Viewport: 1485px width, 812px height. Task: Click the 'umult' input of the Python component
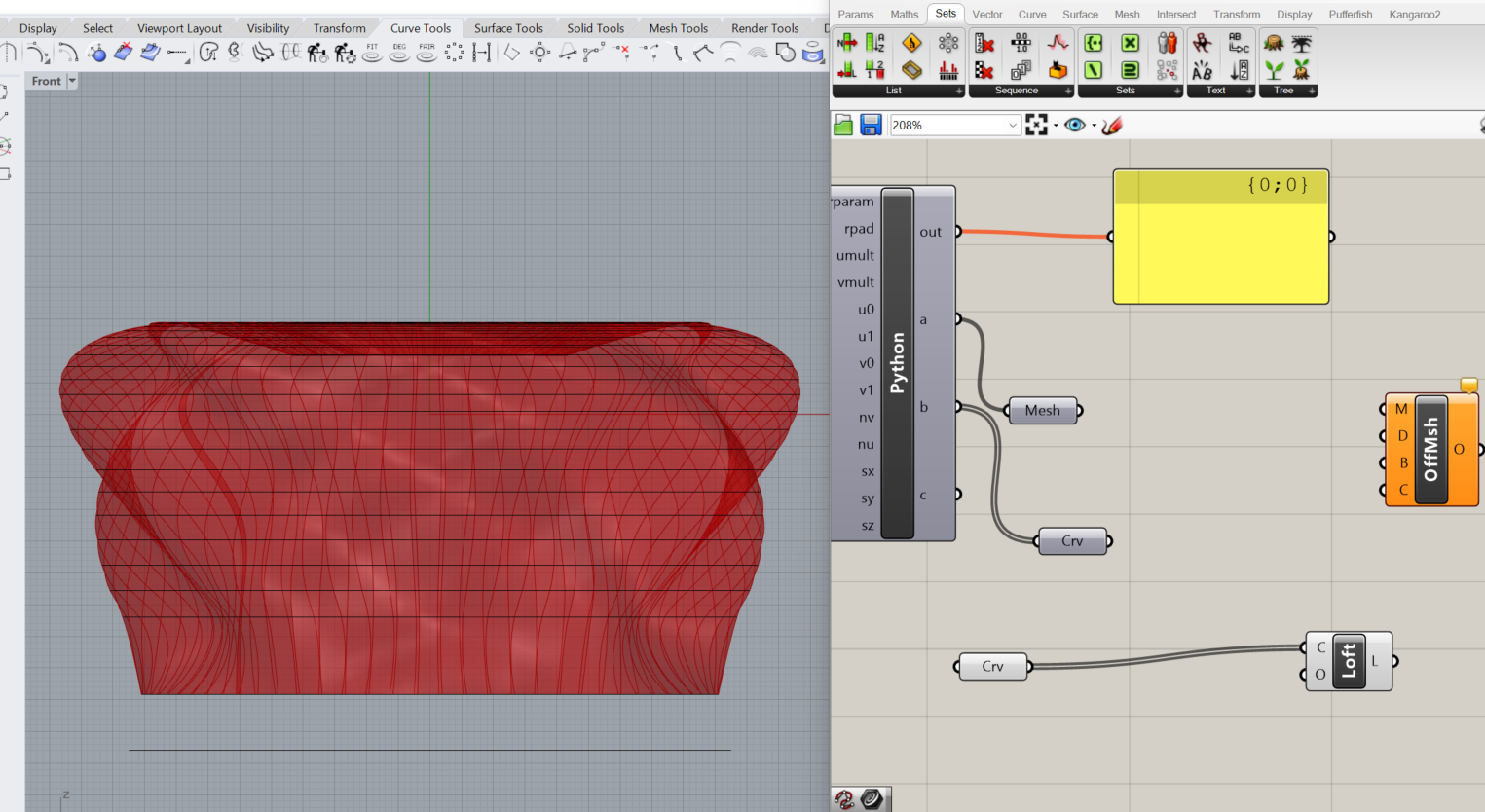855,255
